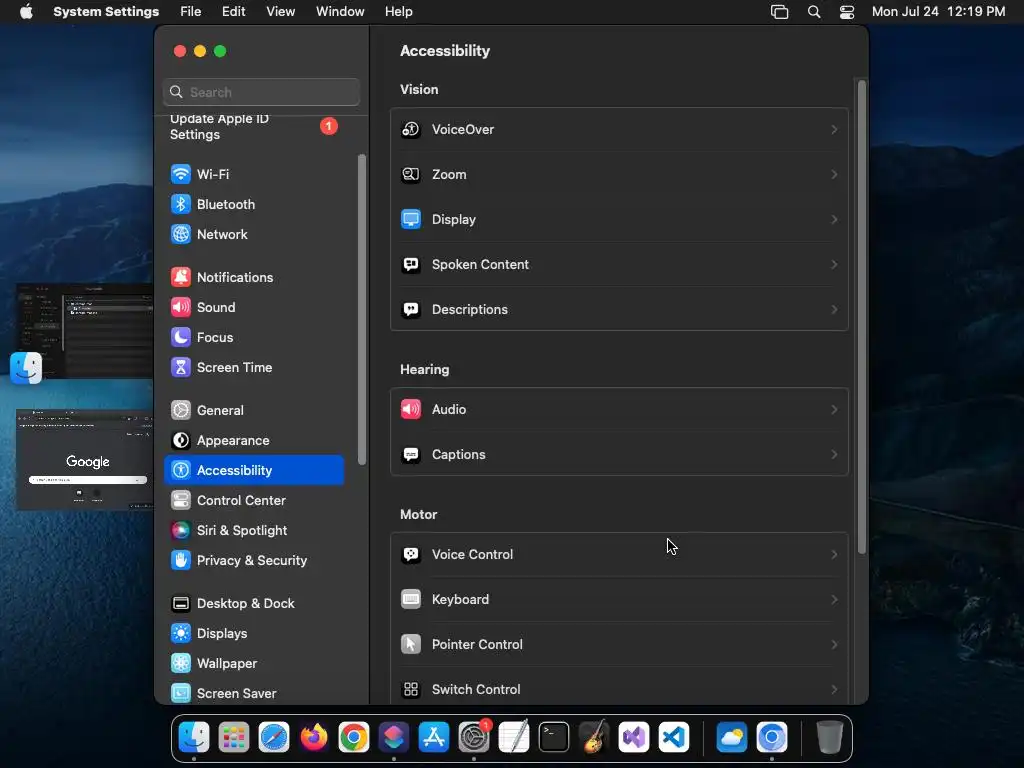This screenshot has height=768, width=1024.
Task: Click the Privacy & Security hand icon
Action: (x=181, y=561)
